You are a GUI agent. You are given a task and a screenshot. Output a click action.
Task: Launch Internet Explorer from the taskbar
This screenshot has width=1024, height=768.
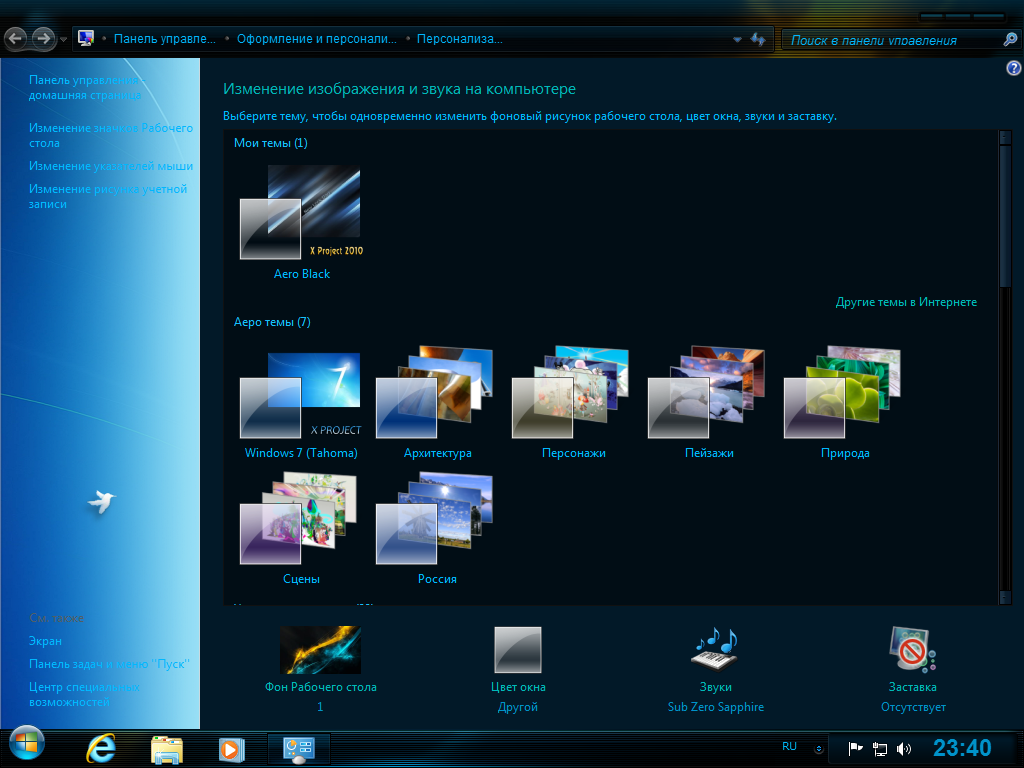pyautogui.click(x=101, y=748)
